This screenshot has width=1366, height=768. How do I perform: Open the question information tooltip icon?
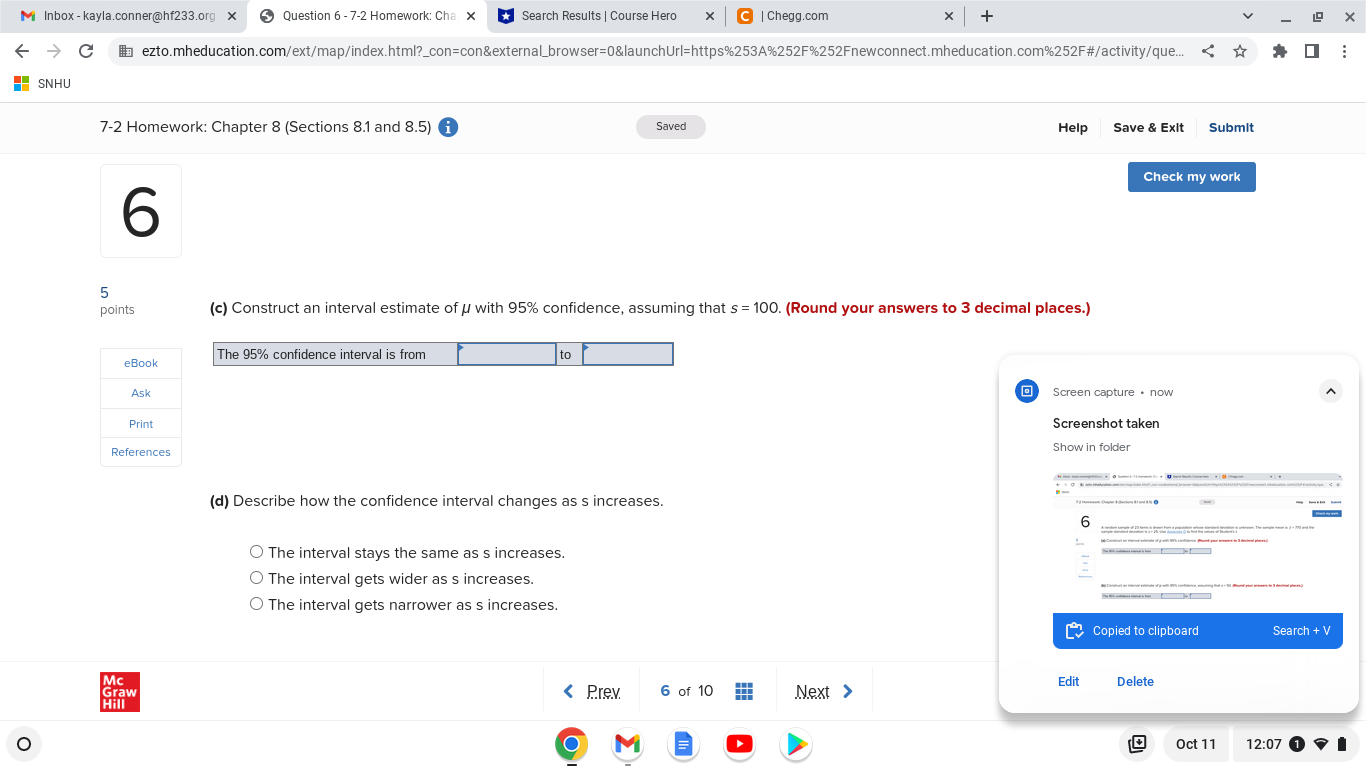tap(448, 127)
